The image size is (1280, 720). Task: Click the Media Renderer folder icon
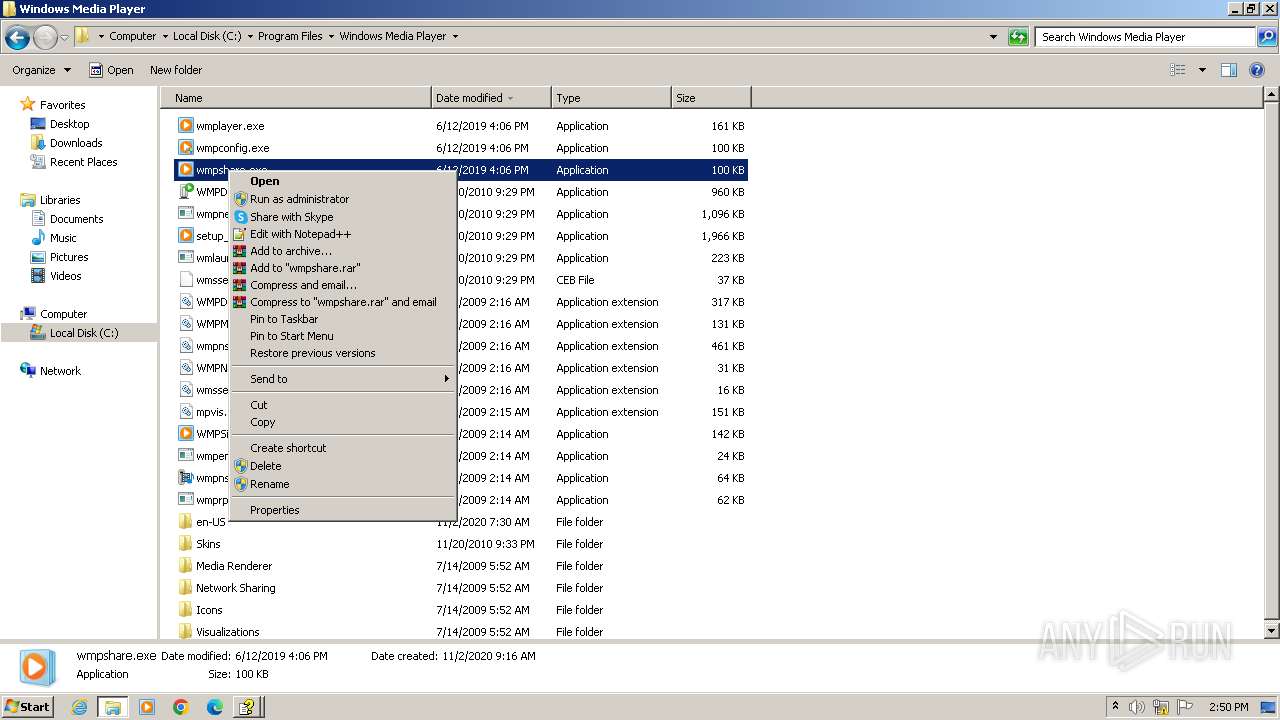point(185,566)
